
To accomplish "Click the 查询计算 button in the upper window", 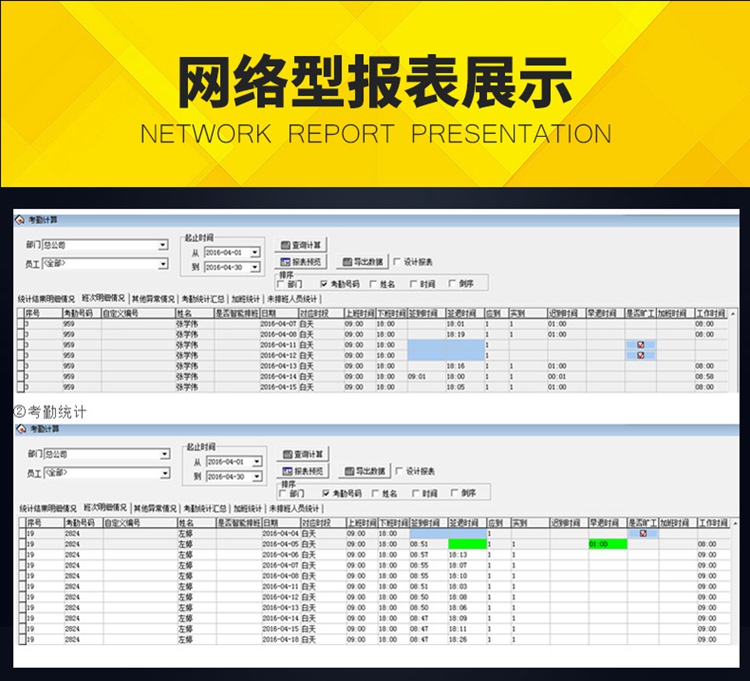I will (x=302, y=245).
